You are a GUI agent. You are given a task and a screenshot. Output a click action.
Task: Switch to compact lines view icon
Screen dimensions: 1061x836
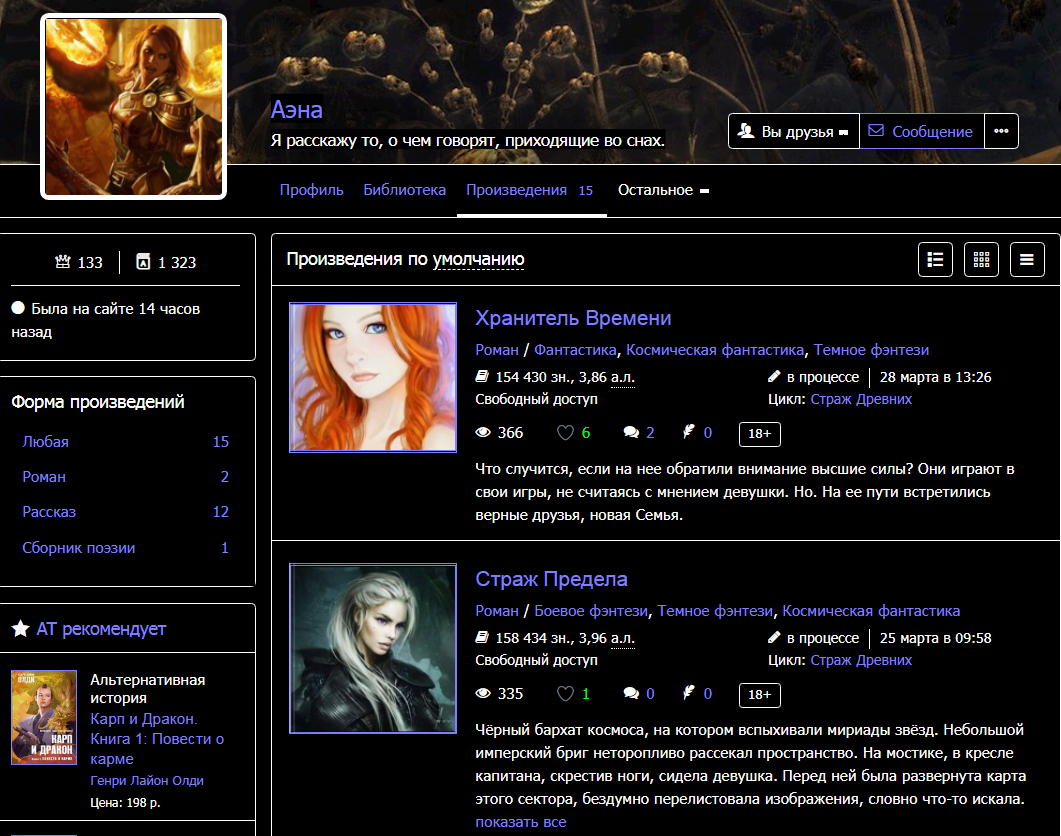[1027, 260]
